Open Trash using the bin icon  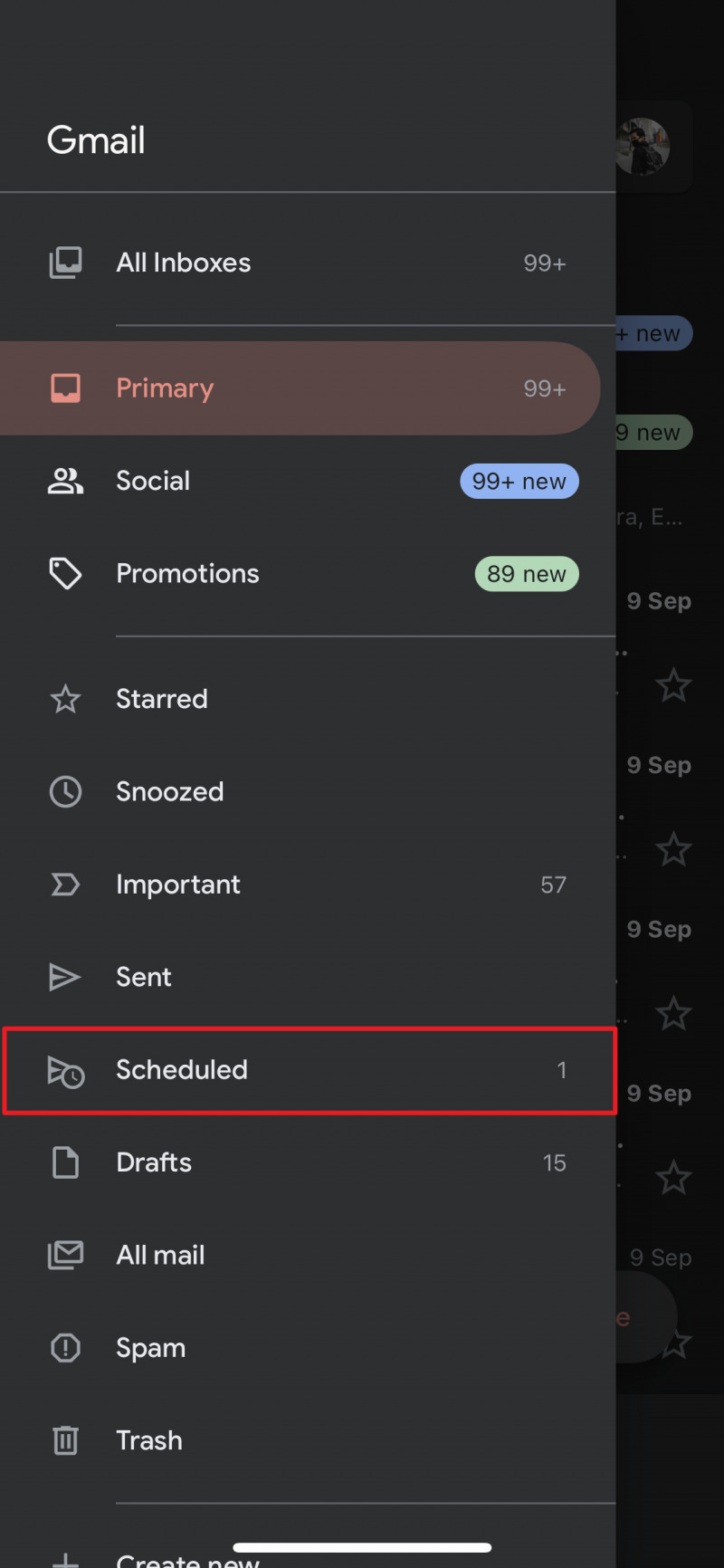pos(65,1440)
